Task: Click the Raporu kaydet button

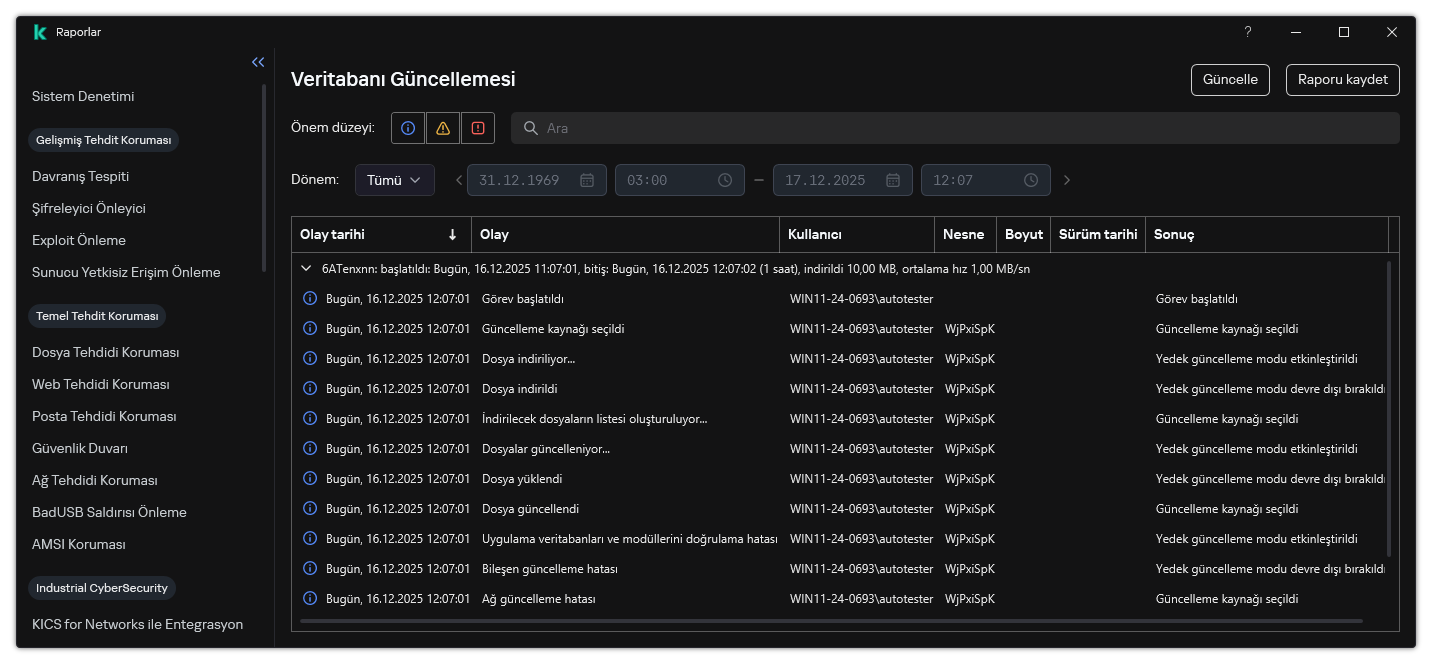Action: (x=1342, y=80)
